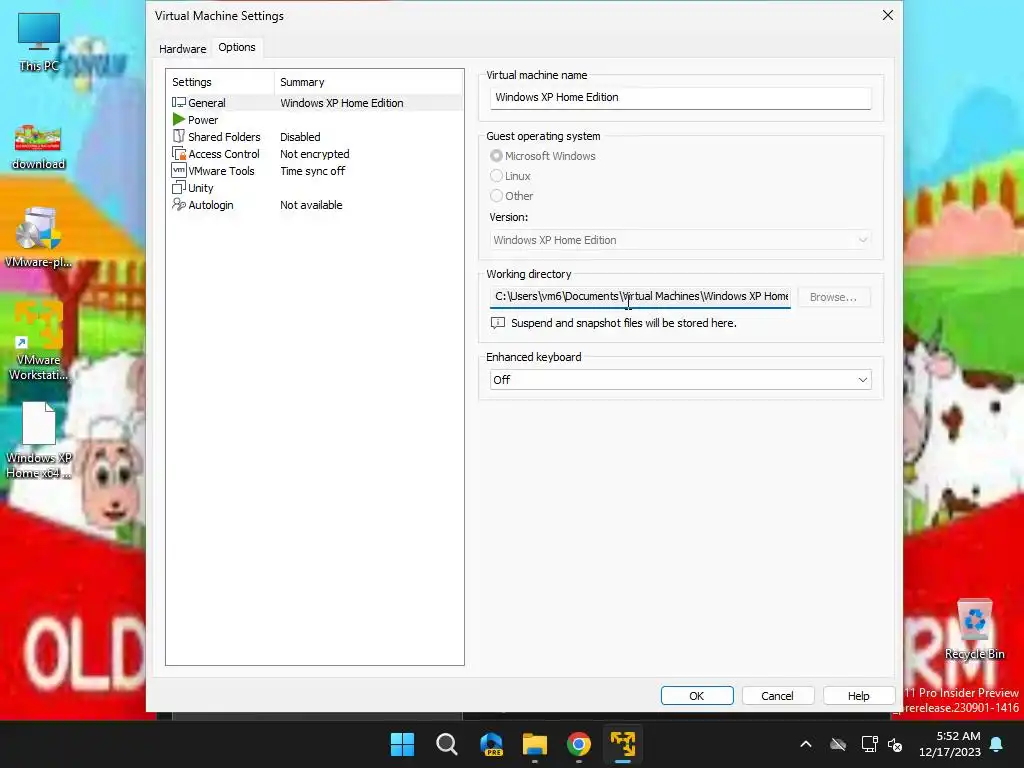
Task: Open the Recycle Bin desktop icon
Action: [x=974, y=629]
